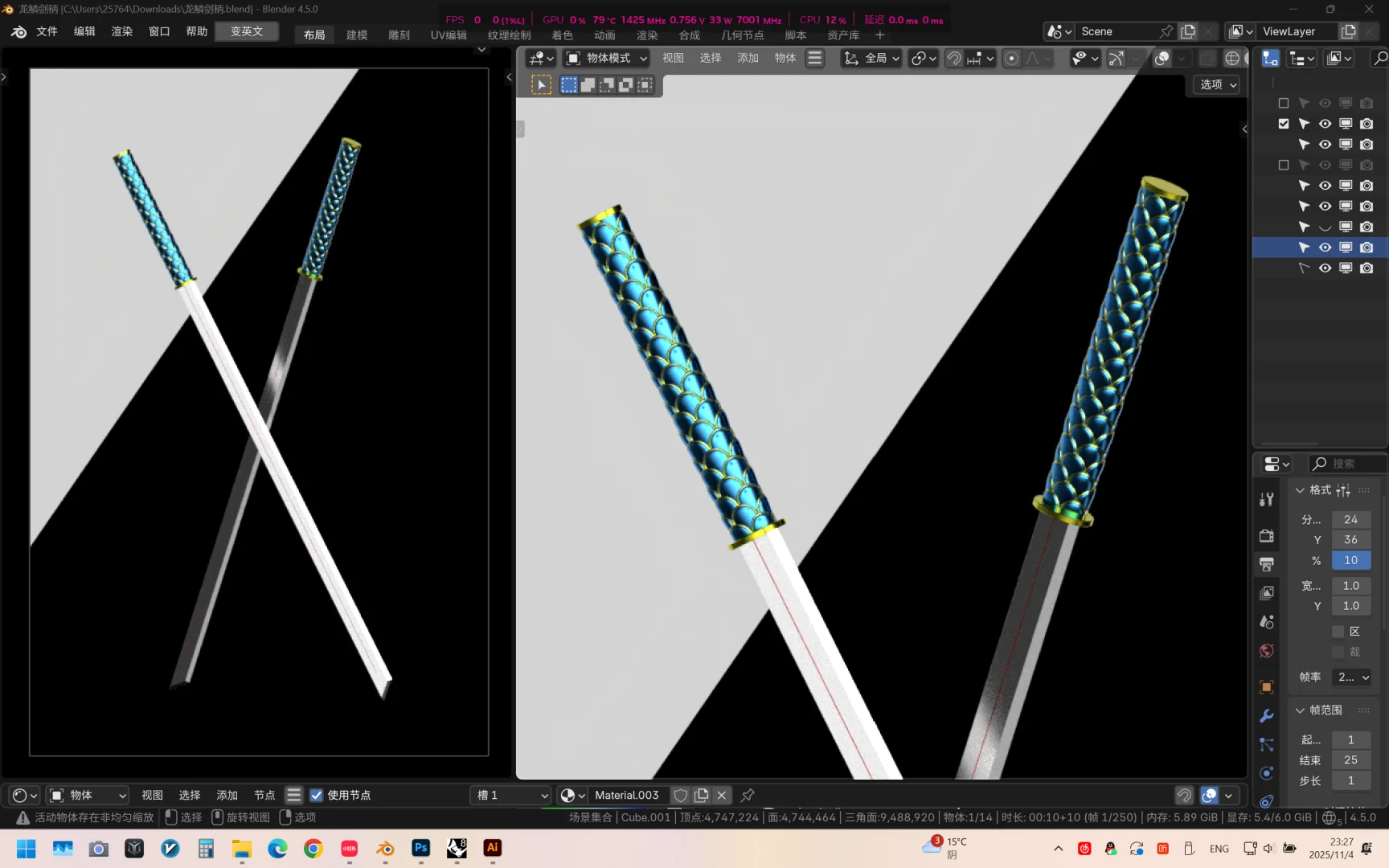Click the fake user shield icon for Material.003

click(681, 795)
